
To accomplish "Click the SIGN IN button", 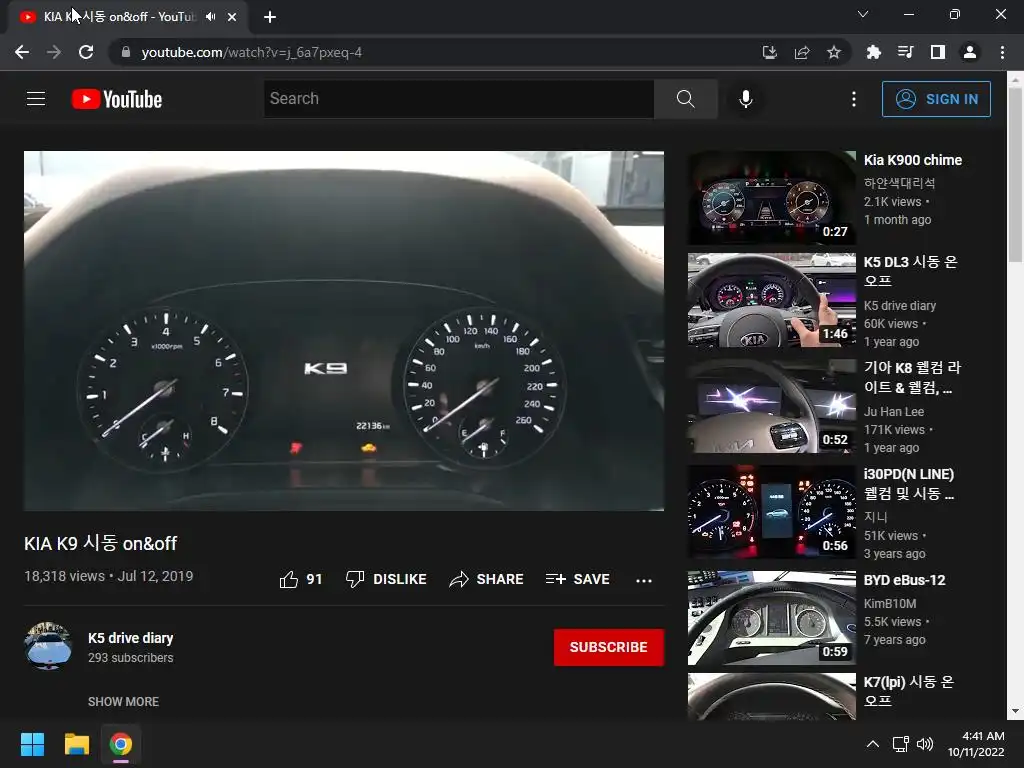I will 936,99.
